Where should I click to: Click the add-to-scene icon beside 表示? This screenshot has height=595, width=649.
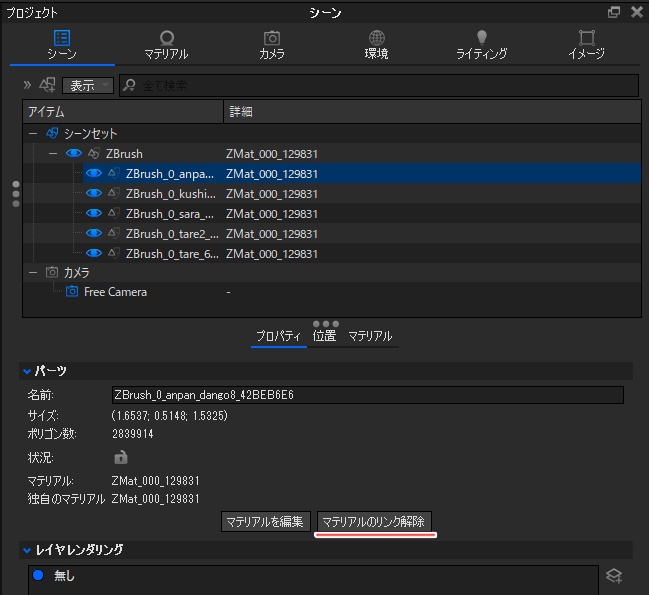[x=47, y=85]
